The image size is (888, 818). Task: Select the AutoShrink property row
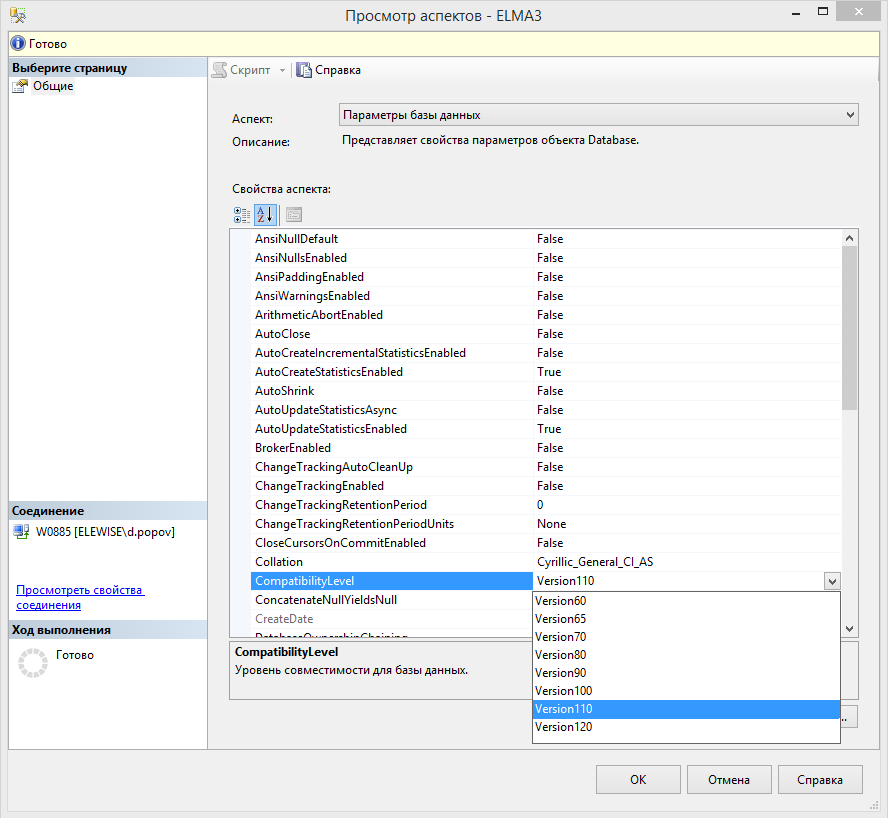click(x=283, y=391)
